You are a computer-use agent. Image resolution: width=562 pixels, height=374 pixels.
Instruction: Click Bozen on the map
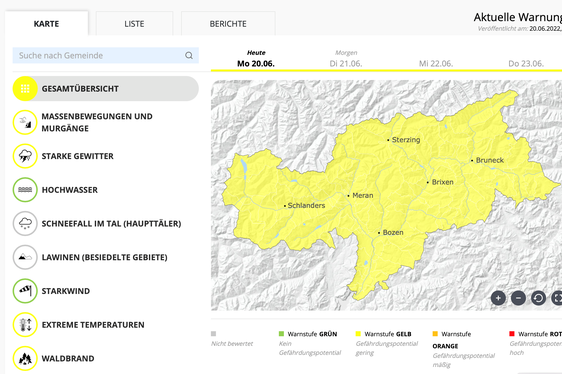tap(393, 232)
